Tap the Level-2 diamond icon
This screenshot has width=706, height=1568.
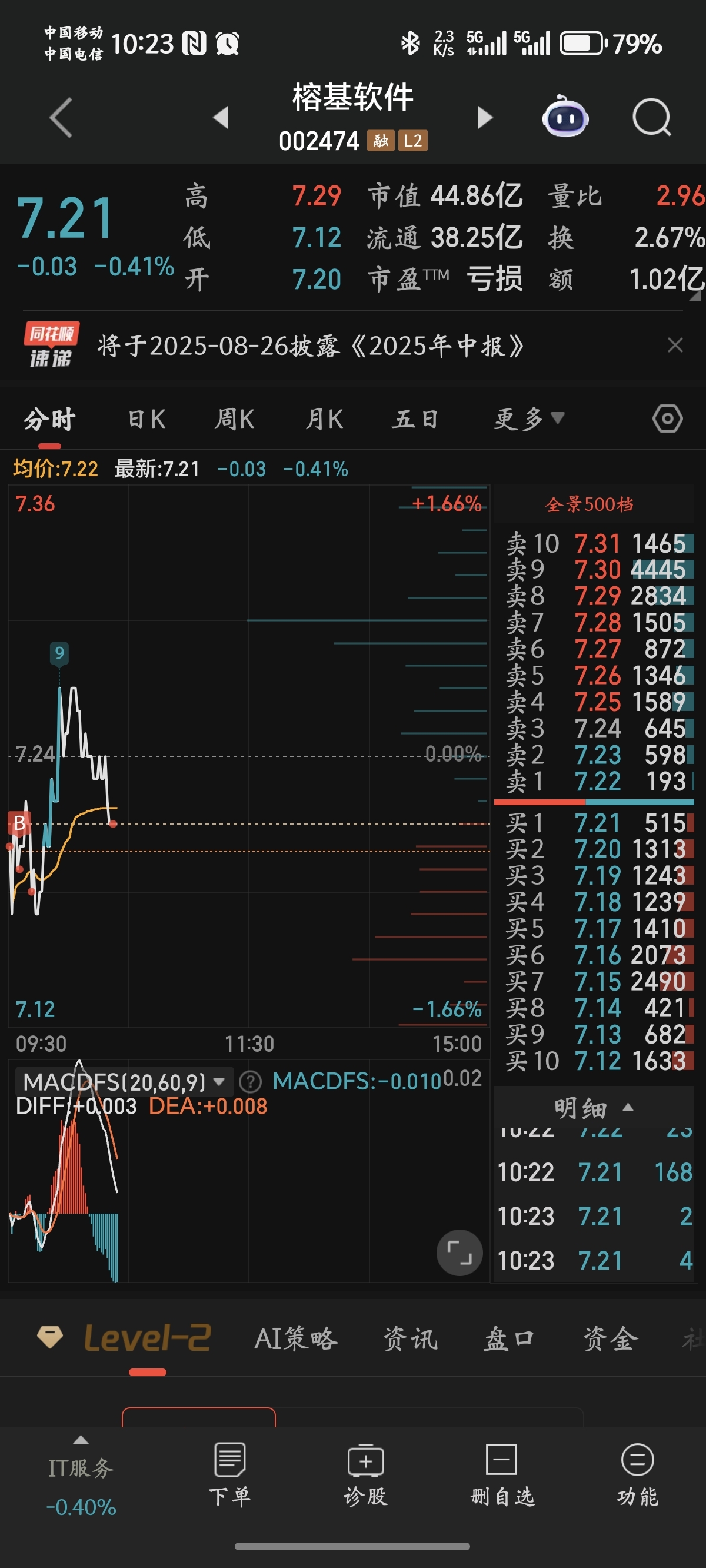50,1337
